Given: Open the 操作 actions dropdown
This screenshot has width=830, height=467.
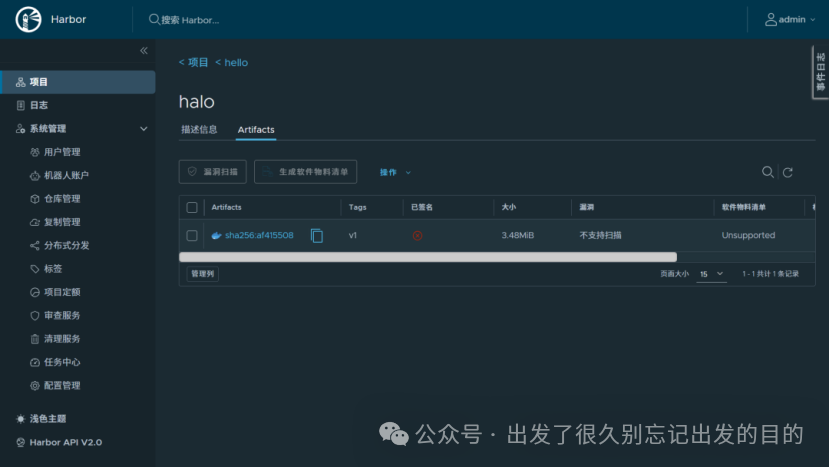Looking at the screenshot, I should coord(395,173).
